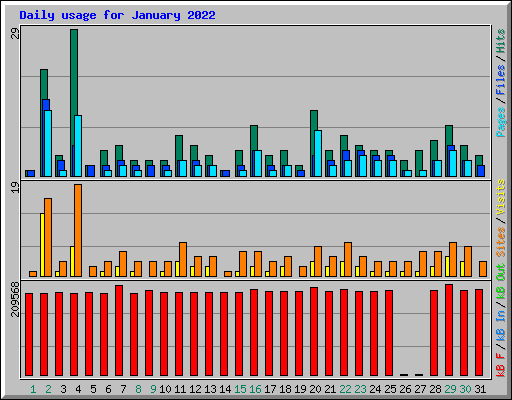This screenshot has width=512, height=400.
Task: Click the "29" hits axis maximum label
Action: point(15,33)
